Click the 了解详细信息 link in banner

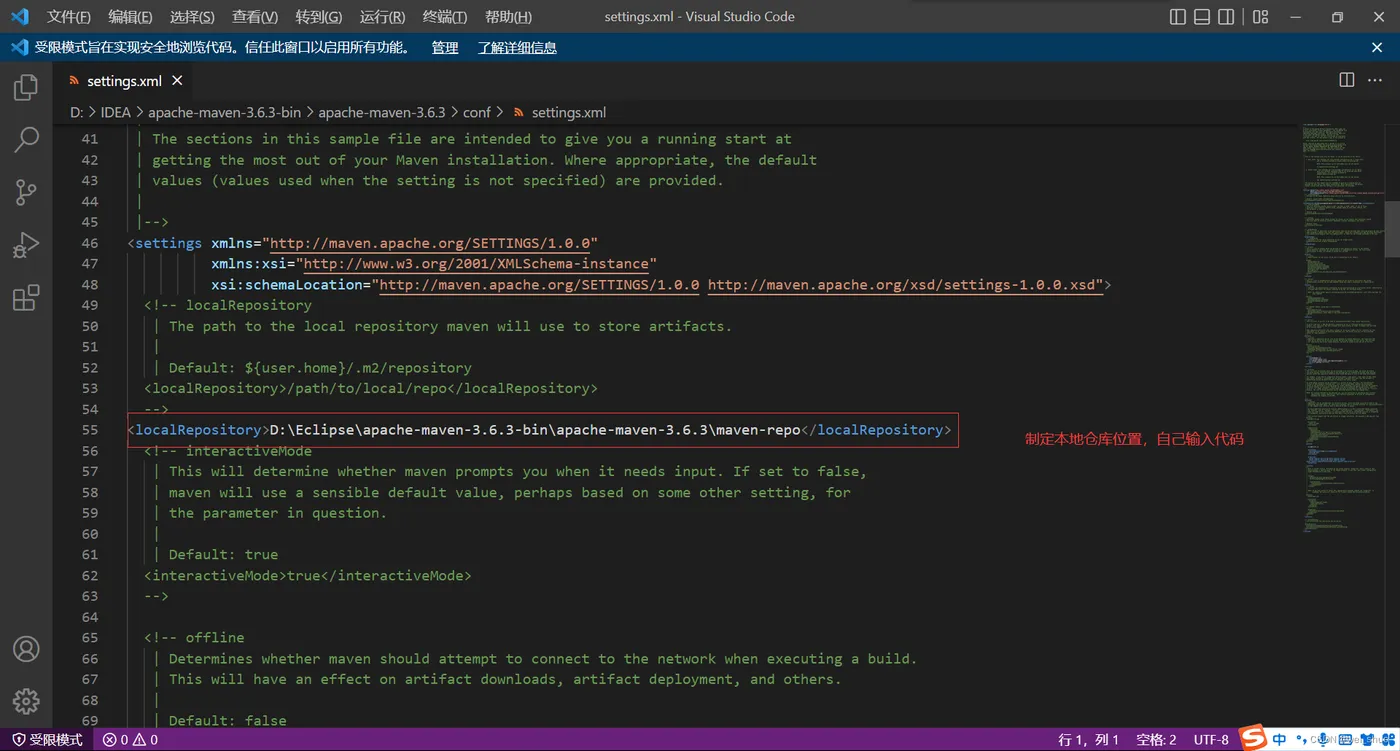coord(517,47)
